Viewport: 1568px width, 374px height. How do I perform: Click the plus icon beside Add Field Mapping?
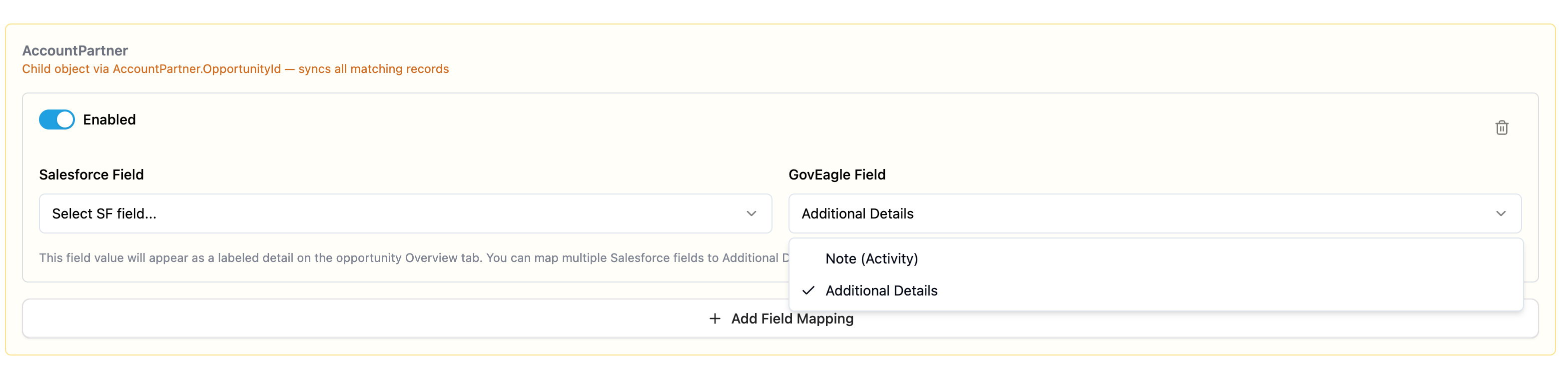coord(715,318)
